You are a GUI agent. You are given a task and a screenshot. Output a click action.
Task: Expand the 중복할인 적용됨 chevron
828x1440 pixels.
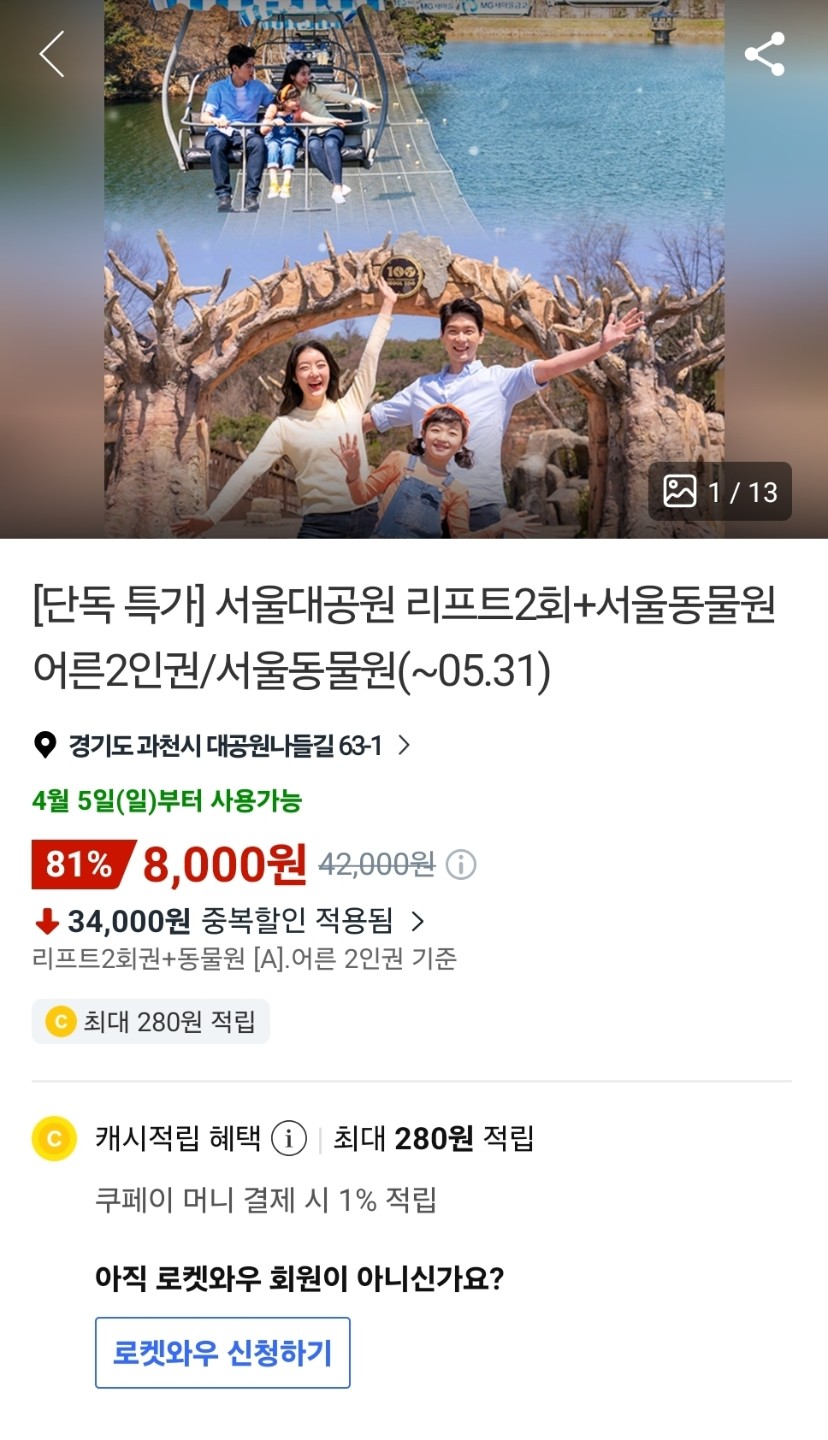pyautogui.click(x=418, y=921)
